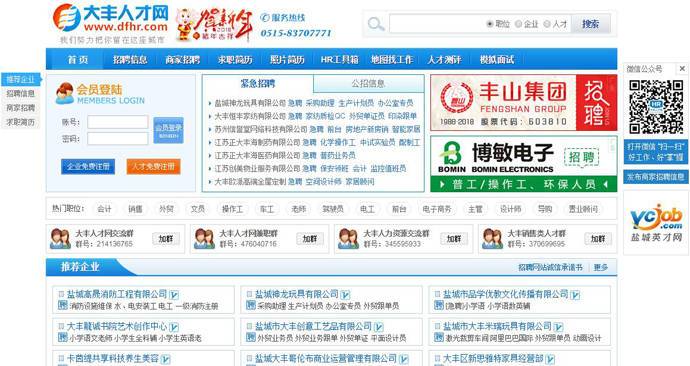Close the 微信公众号 floating panel
This screenshot has width=690, height=366.
682,69
